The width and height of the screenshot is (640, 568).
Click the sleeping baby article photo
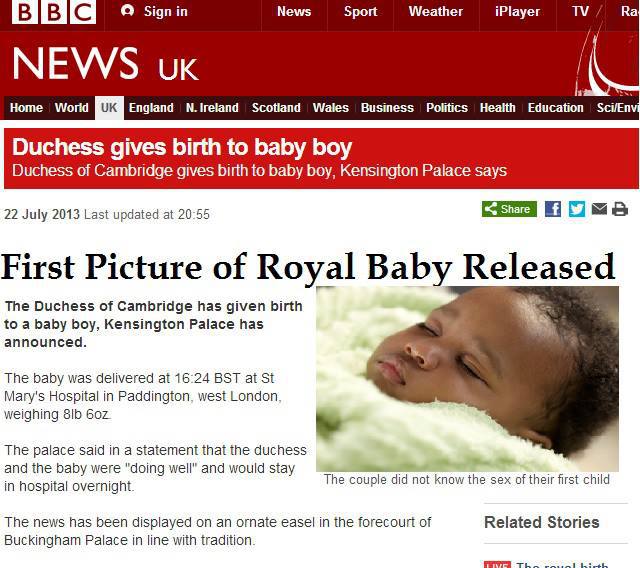(467, 379)
